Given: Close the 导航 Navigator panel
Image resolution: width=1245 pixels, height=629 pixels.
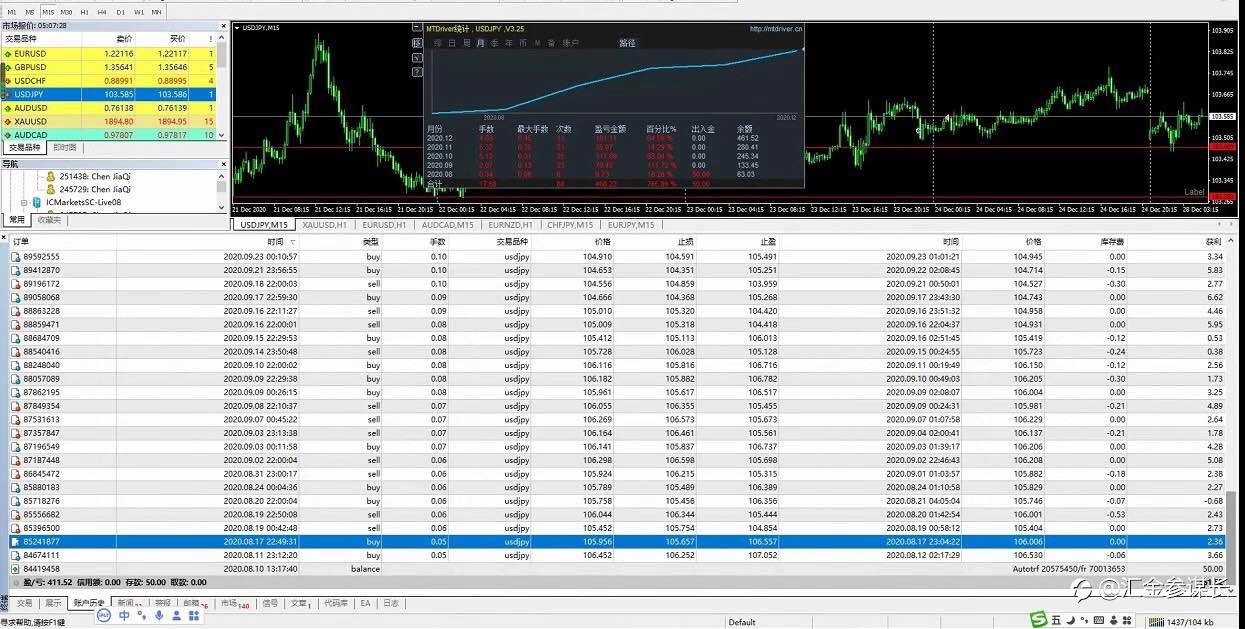Looking at the screenshot, I should pyautogui.click(x=222, y=163).
